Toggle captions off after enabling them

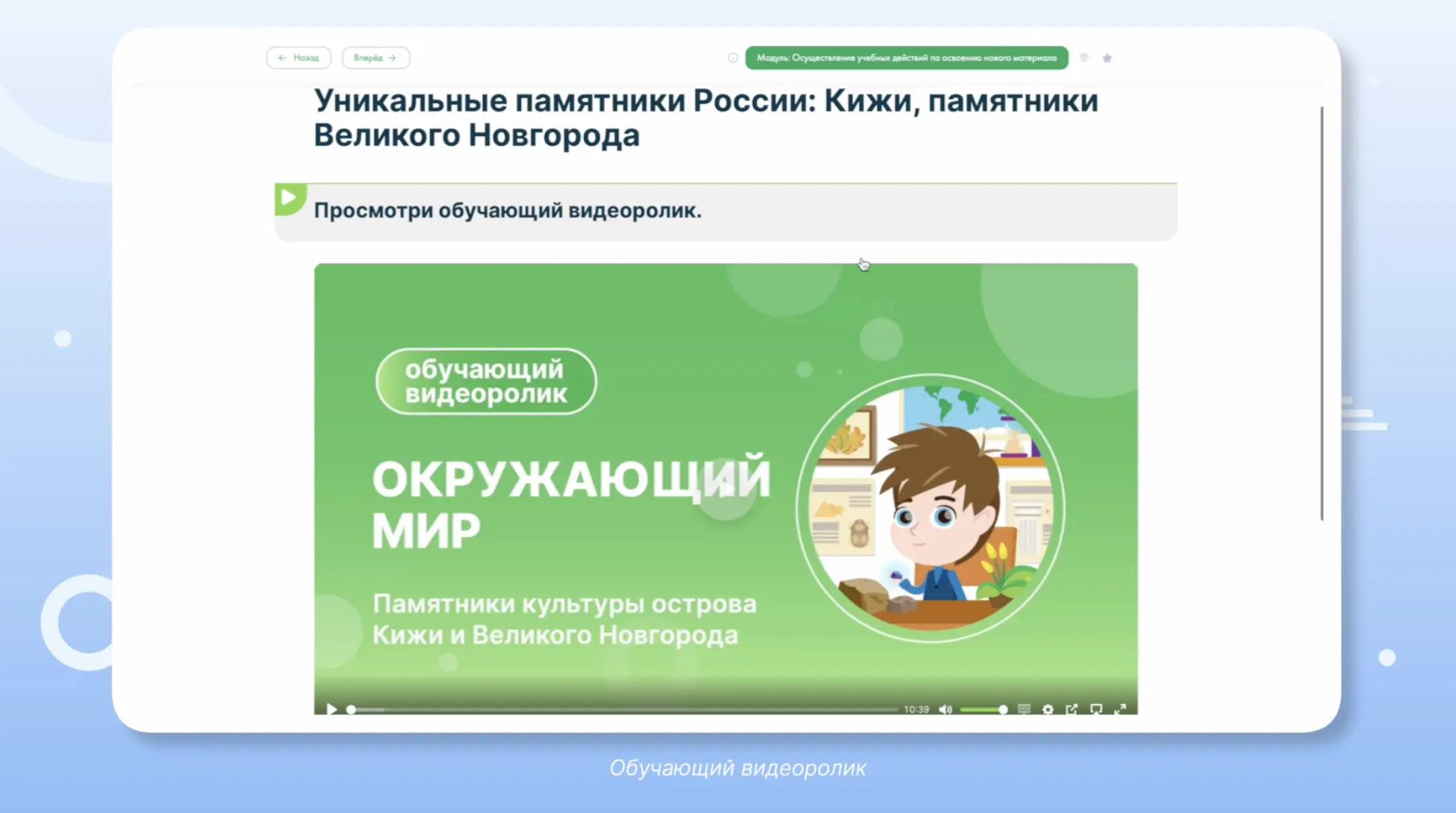point(1023,709)
